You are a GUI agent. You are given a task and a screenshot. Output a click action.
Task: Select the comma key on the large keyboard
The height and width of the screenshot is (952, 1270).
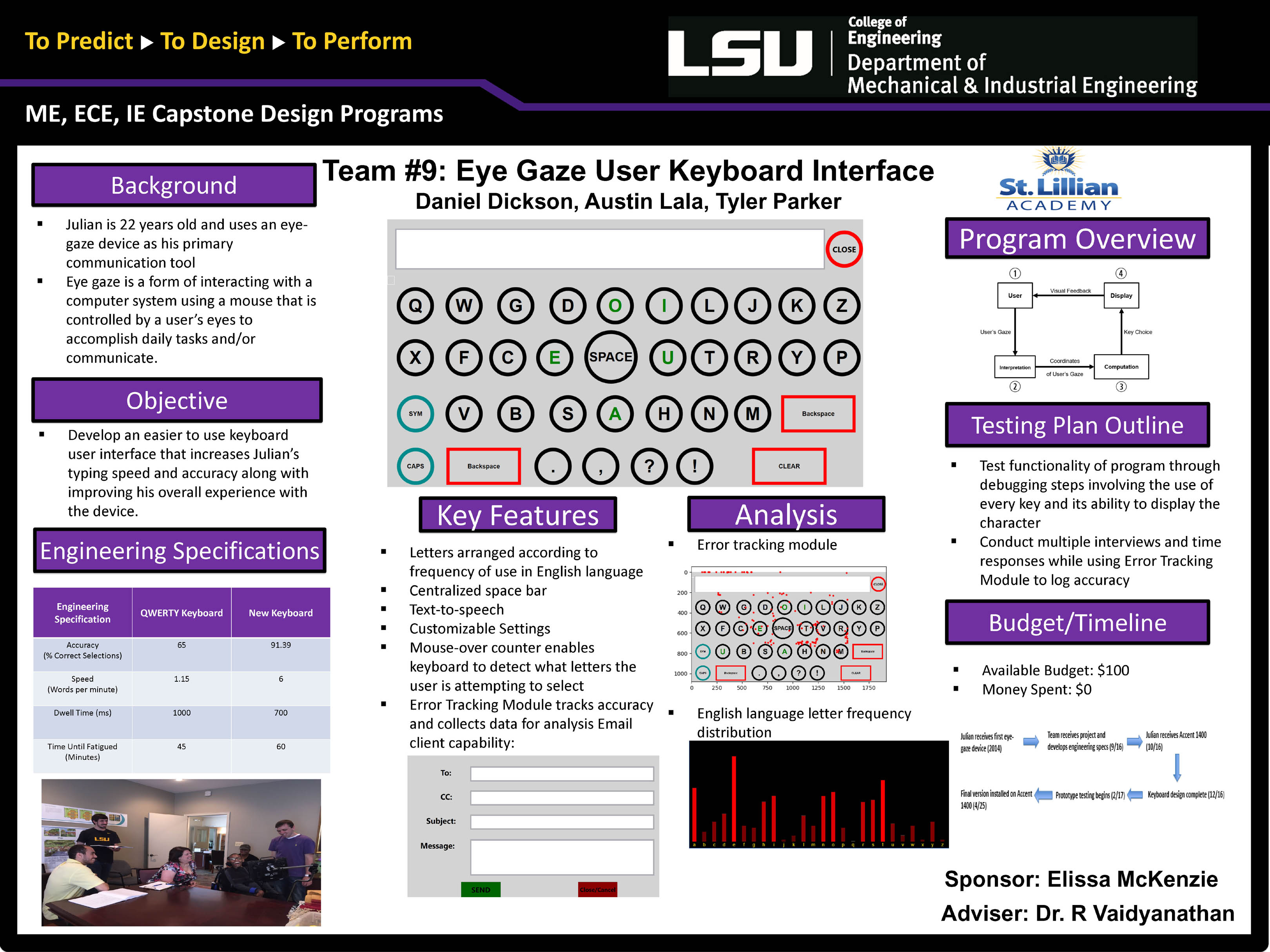click(601, 466)
